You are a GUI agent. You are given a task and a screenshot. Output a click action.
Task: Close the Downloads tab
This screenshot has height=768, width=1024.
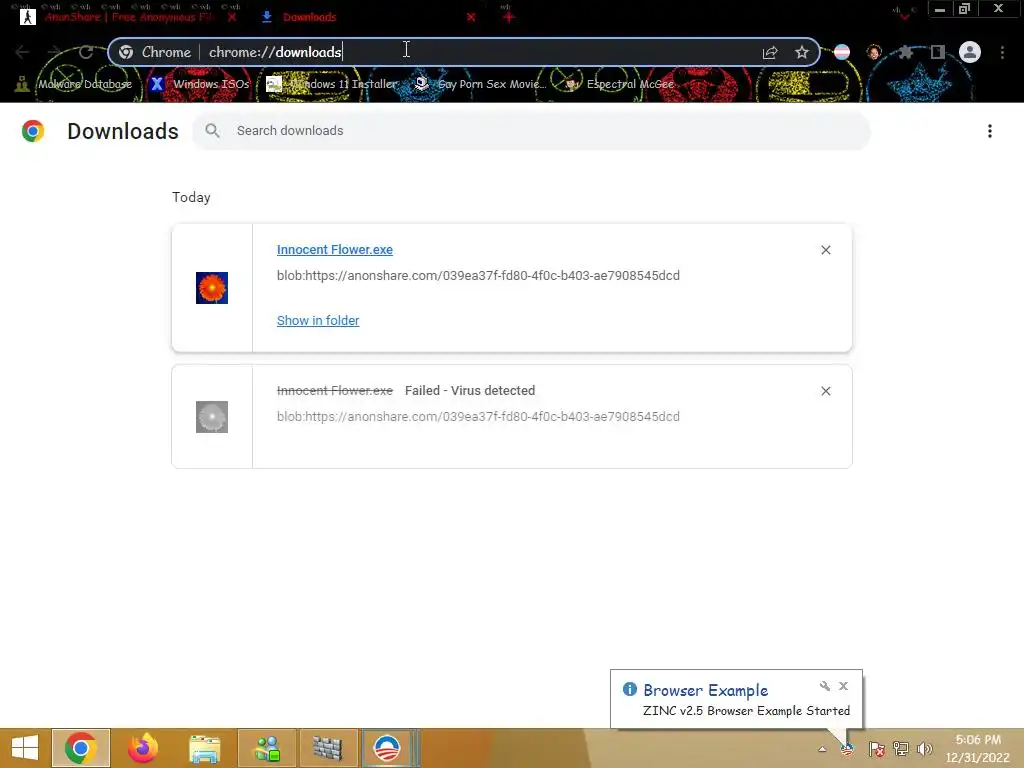point(471,17)
